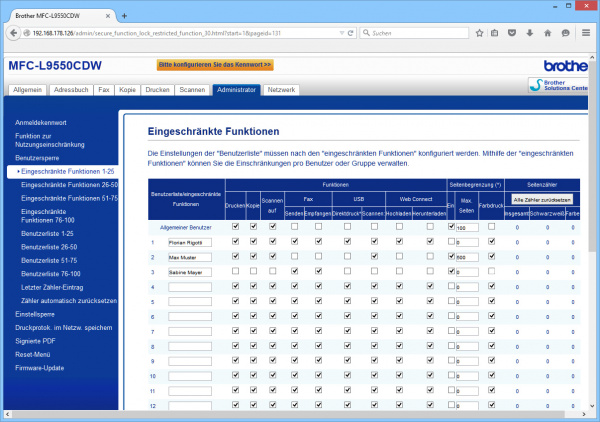Screen dimensions: 600x422
Task: Open the Firmware-Update link
Action: point(40,368)
